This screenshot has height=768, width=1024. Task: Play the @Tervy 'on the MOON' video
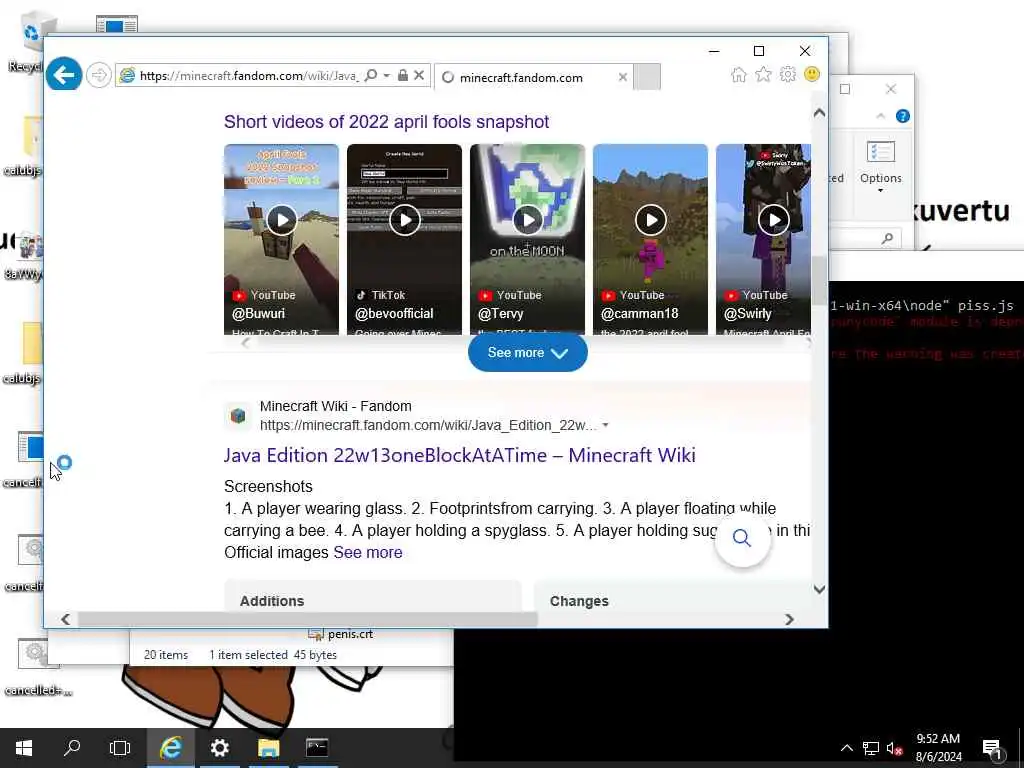(528, 220)
